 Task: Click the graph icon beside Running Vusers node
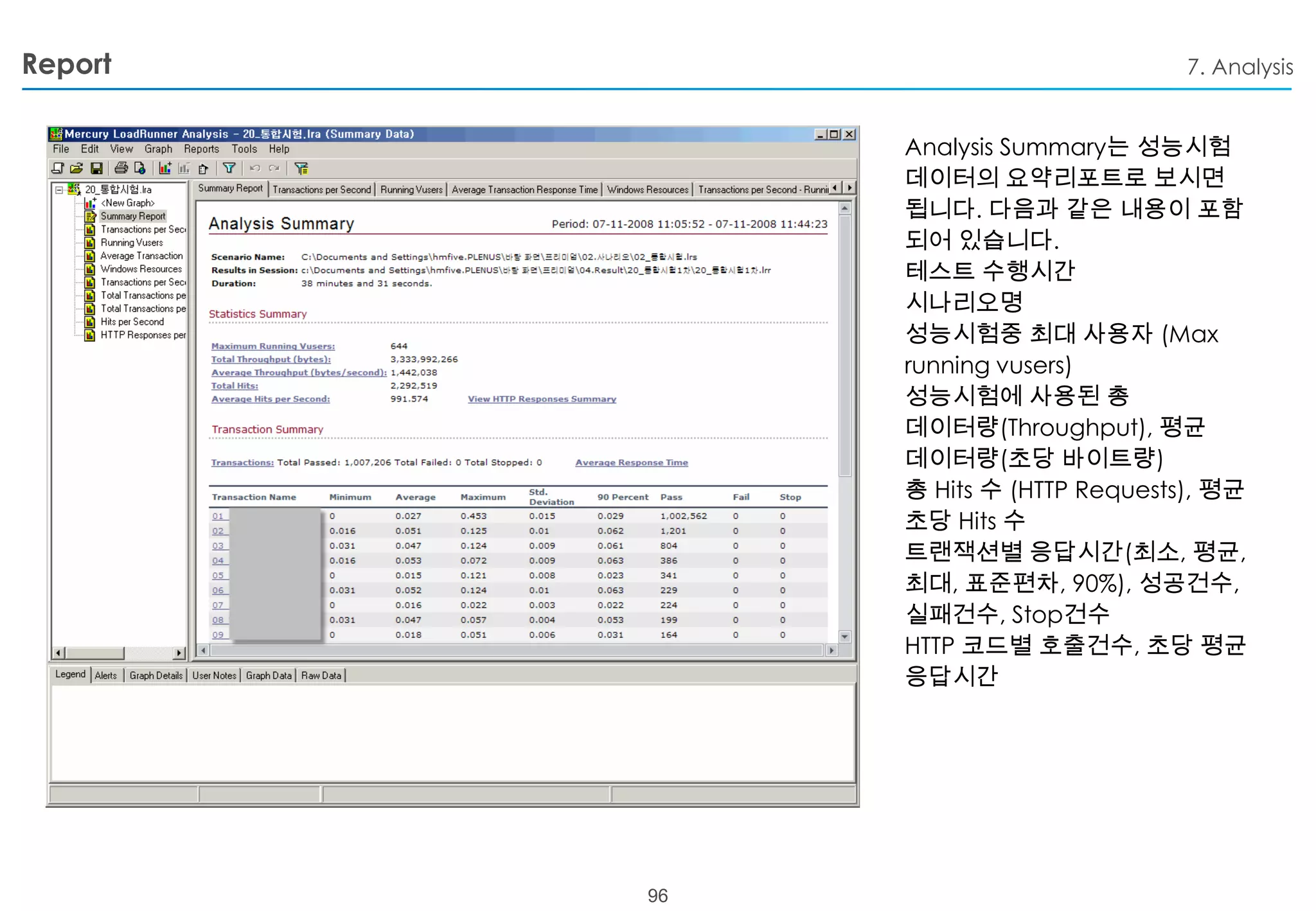pyautogui.click(x=91, y=243)
